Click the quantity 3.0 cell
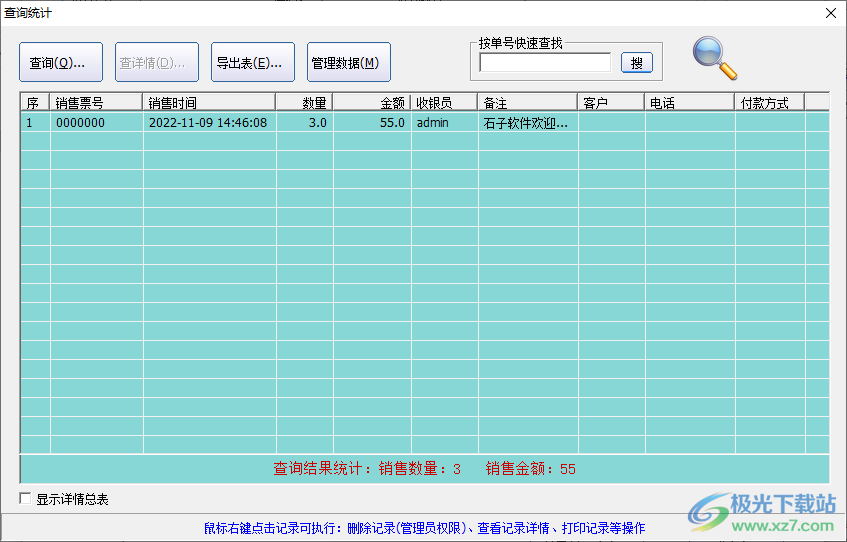This screenshot has width=847, height=542. pos(305,123)
